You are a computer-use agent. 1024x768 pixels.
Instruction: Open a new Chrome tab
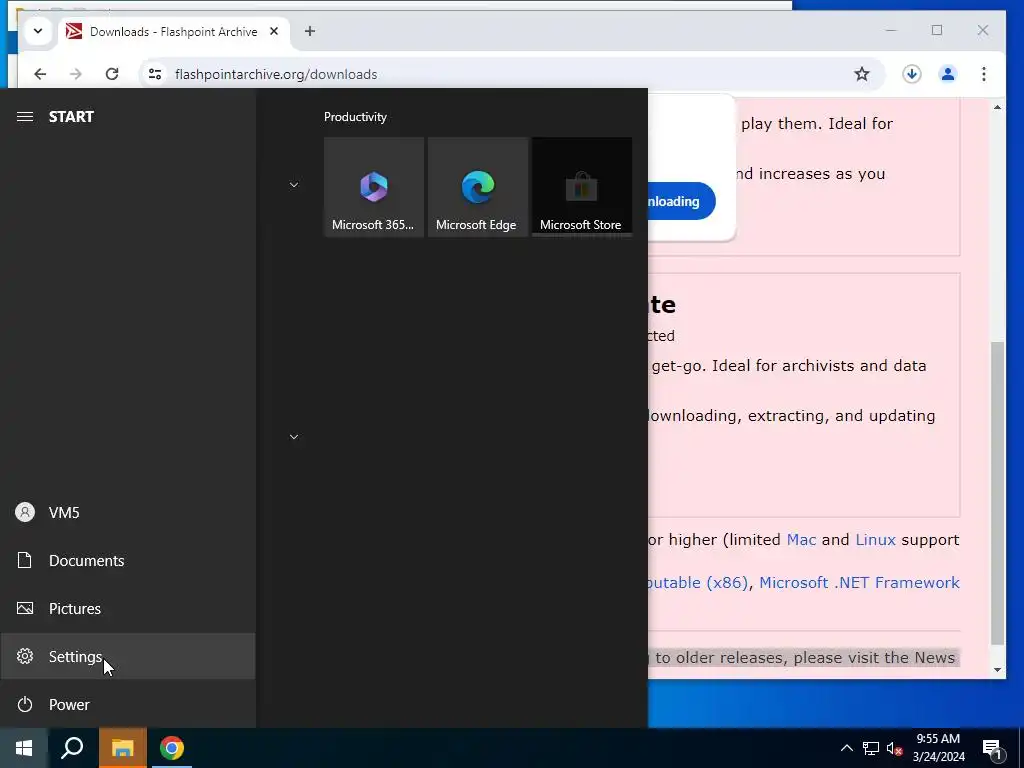[310, 31]
